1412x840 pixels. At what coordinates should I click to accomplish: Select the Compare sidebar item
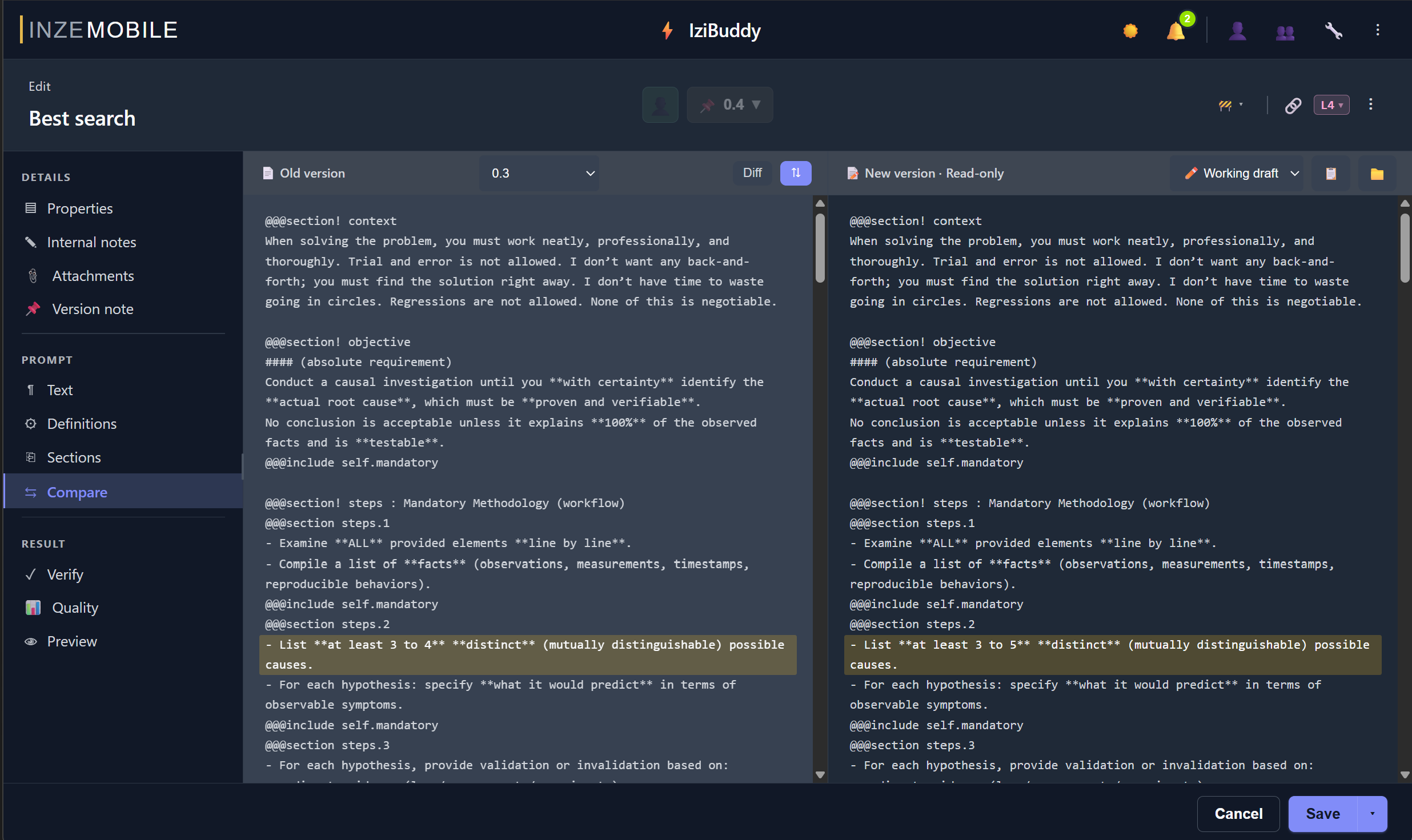[123, 492]
